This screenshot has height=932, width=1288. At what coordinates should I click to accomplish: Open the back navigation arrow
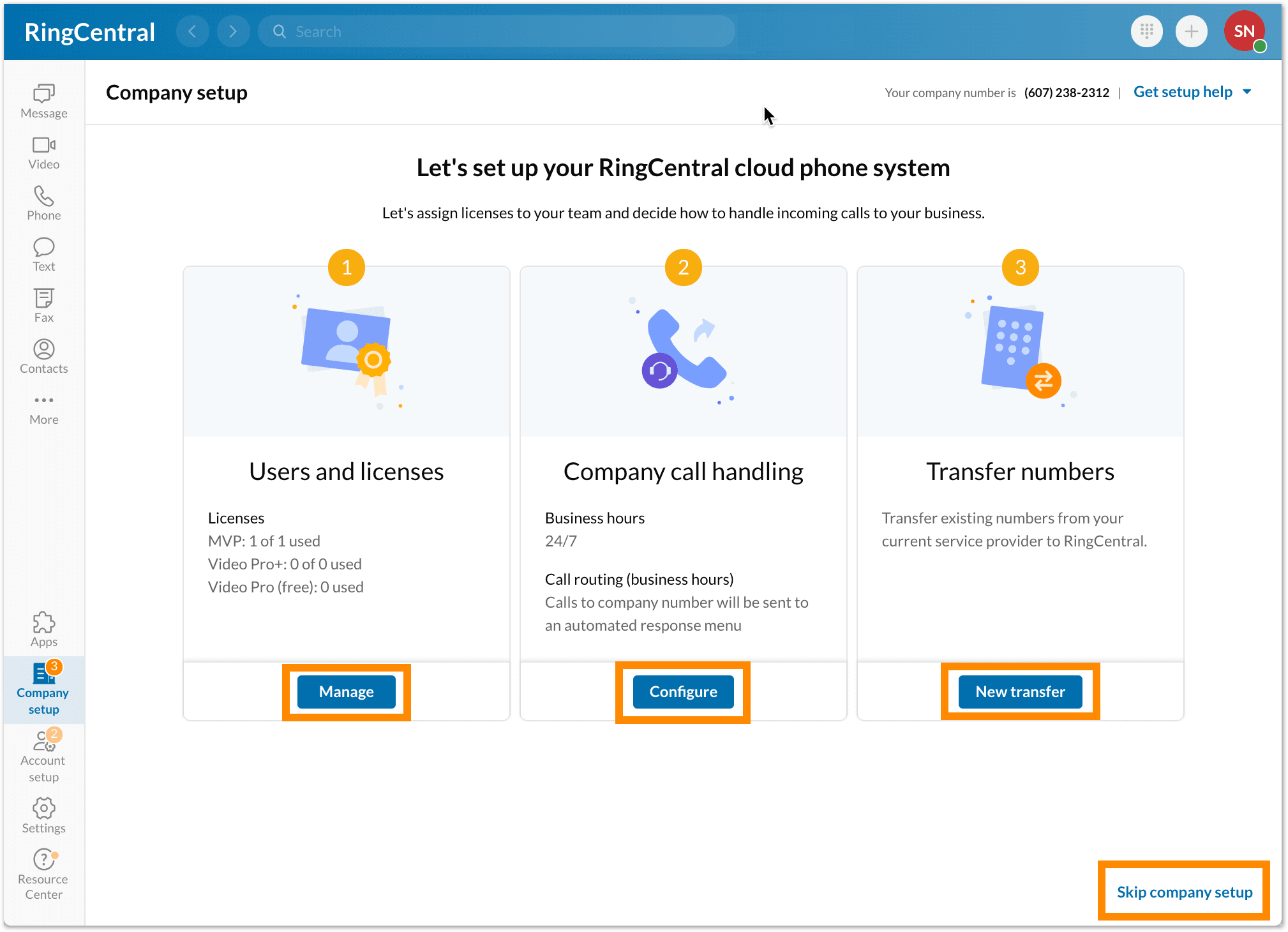(x=193, y=31)
